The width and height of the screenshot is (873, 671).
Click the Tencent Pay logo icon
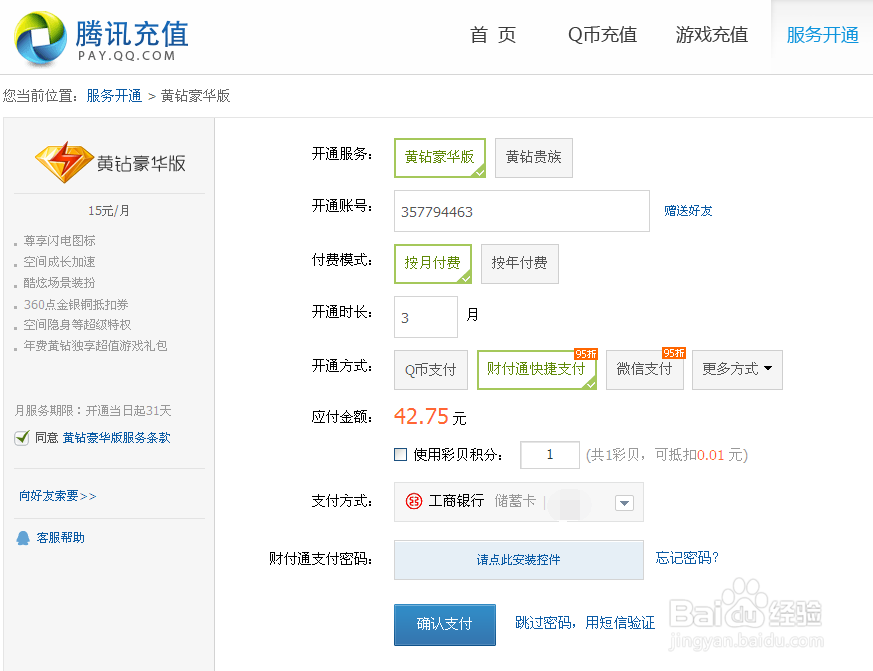coord(40,38)
